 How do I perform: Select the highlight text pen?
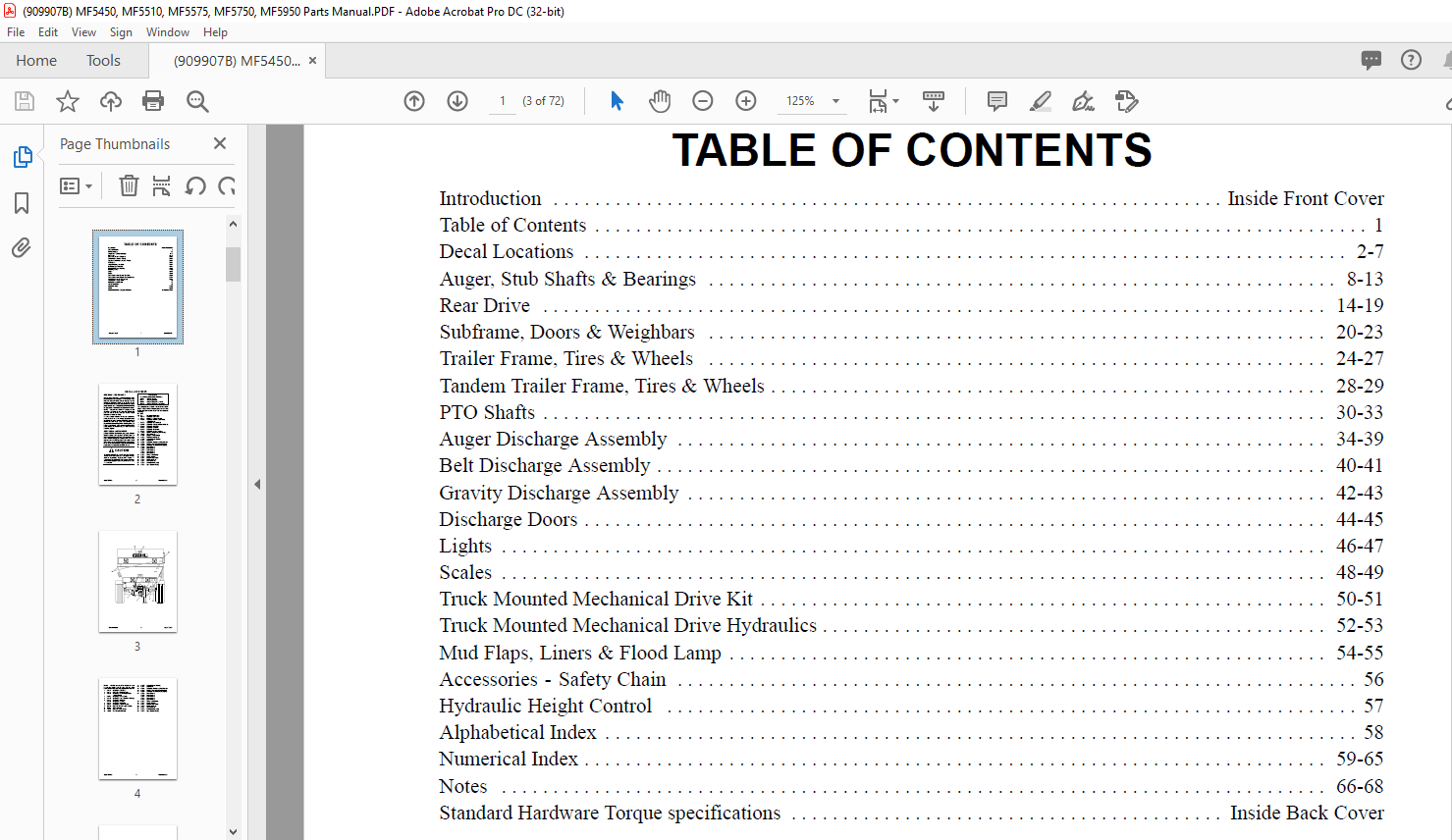[x=1041, y=101]
